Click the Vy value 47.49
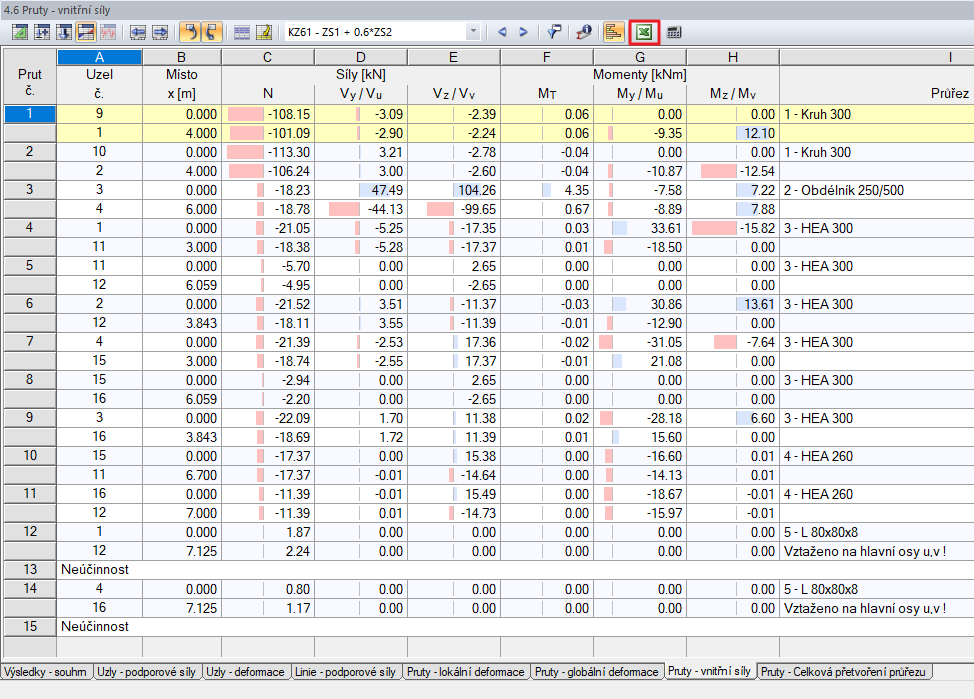The height and width of the screenshot is (699, 974). [386, 190]
